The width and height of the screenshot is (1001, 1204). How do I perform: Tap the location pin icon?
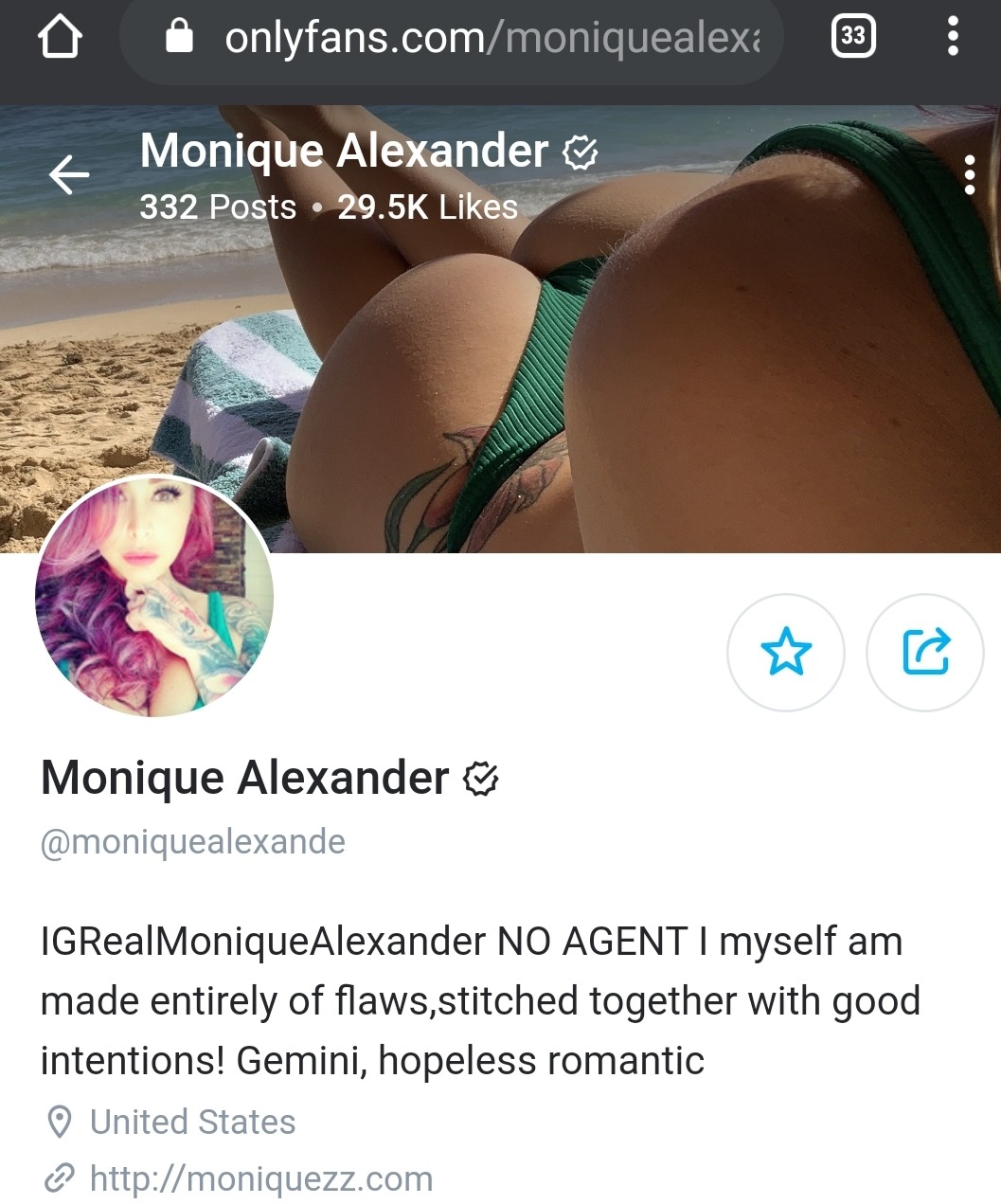point(59,1122)
